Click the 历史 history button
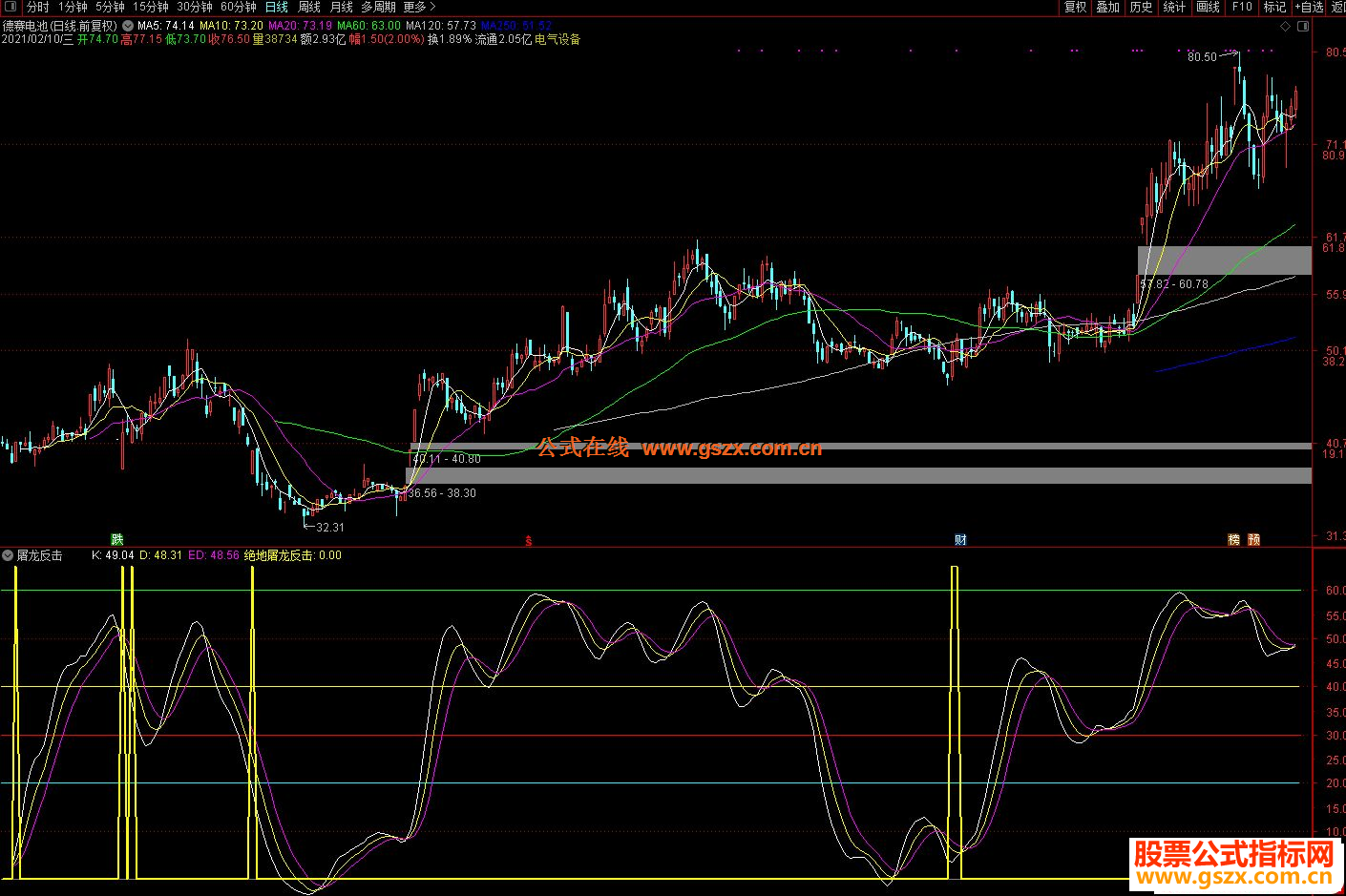This screenshot has height=896, width=1346. click(1141, 7)
